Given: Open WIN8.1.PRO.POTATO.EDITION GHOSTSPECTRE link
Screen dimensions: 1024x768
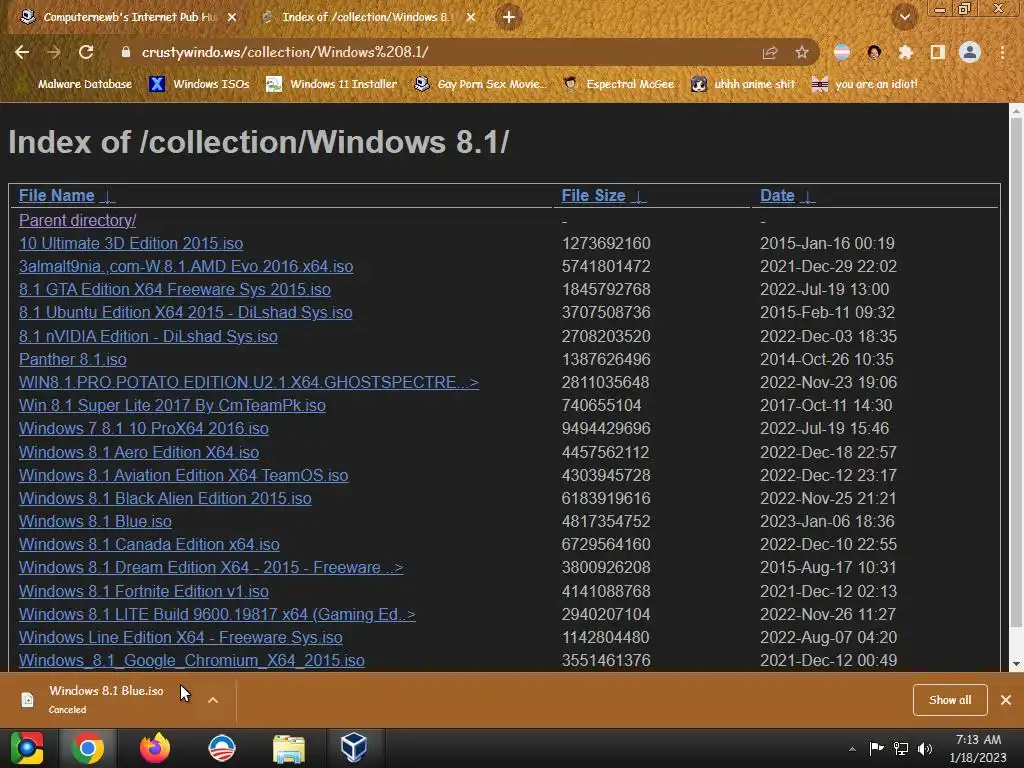Looking at the screenshot, I should [249, 382].
